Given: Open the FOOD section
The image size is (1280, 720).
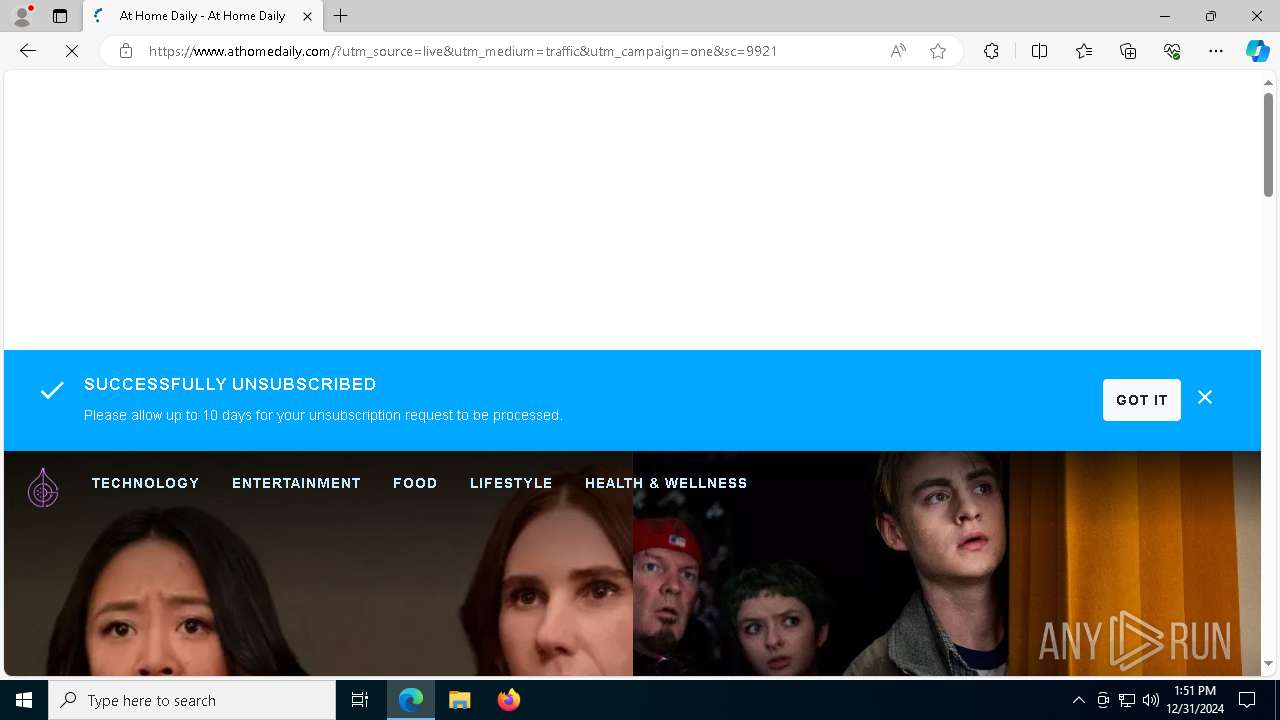Looking at the screenshot, I should point(415,483).
